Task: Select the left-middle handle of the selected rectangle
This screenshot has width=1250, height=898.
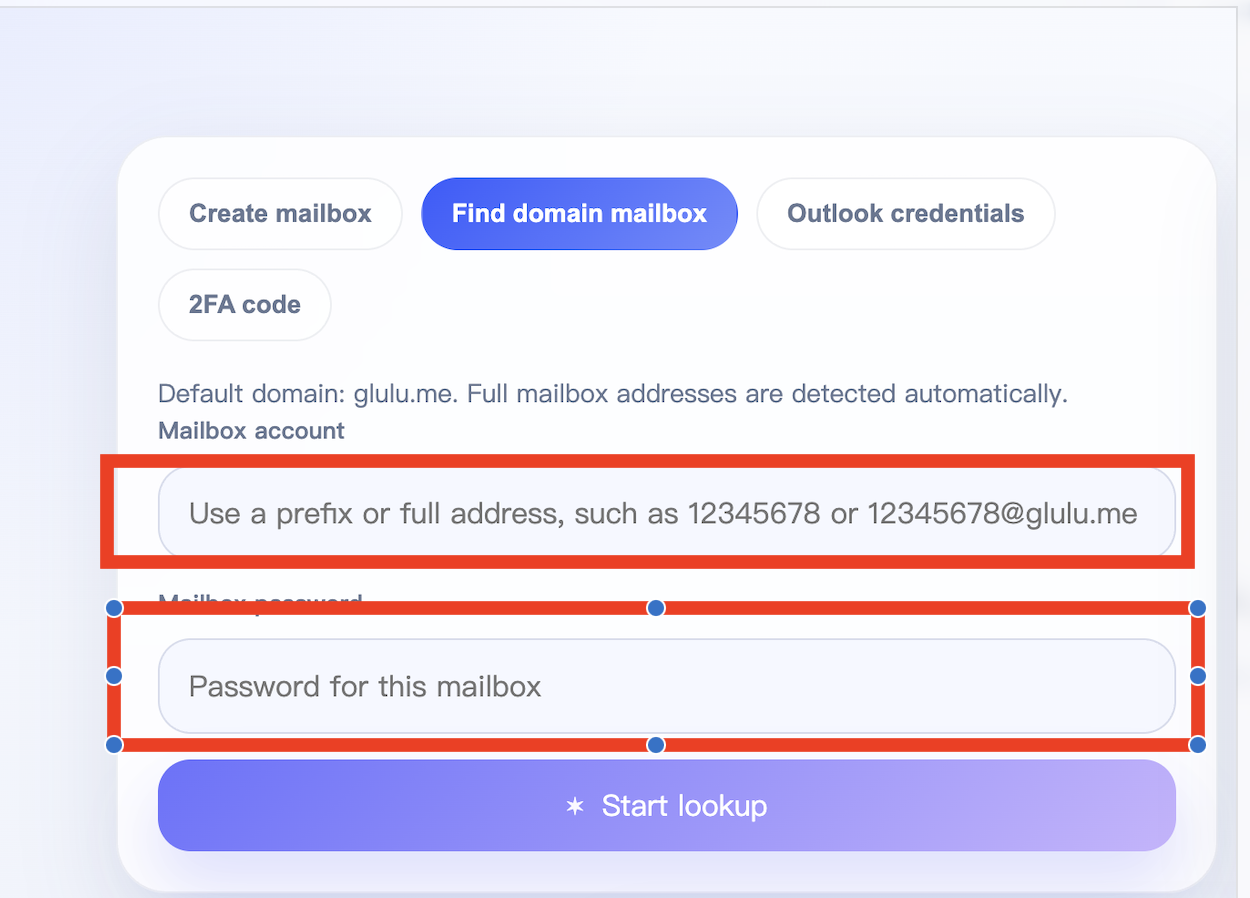Action: pos(114,676)
